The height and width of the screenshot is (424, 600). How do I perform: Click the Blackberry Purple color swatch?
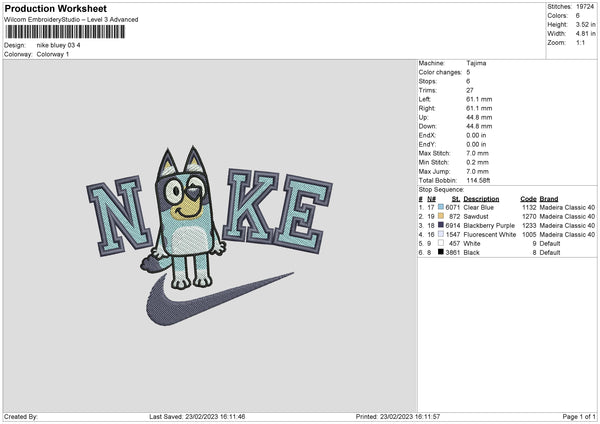441,225
